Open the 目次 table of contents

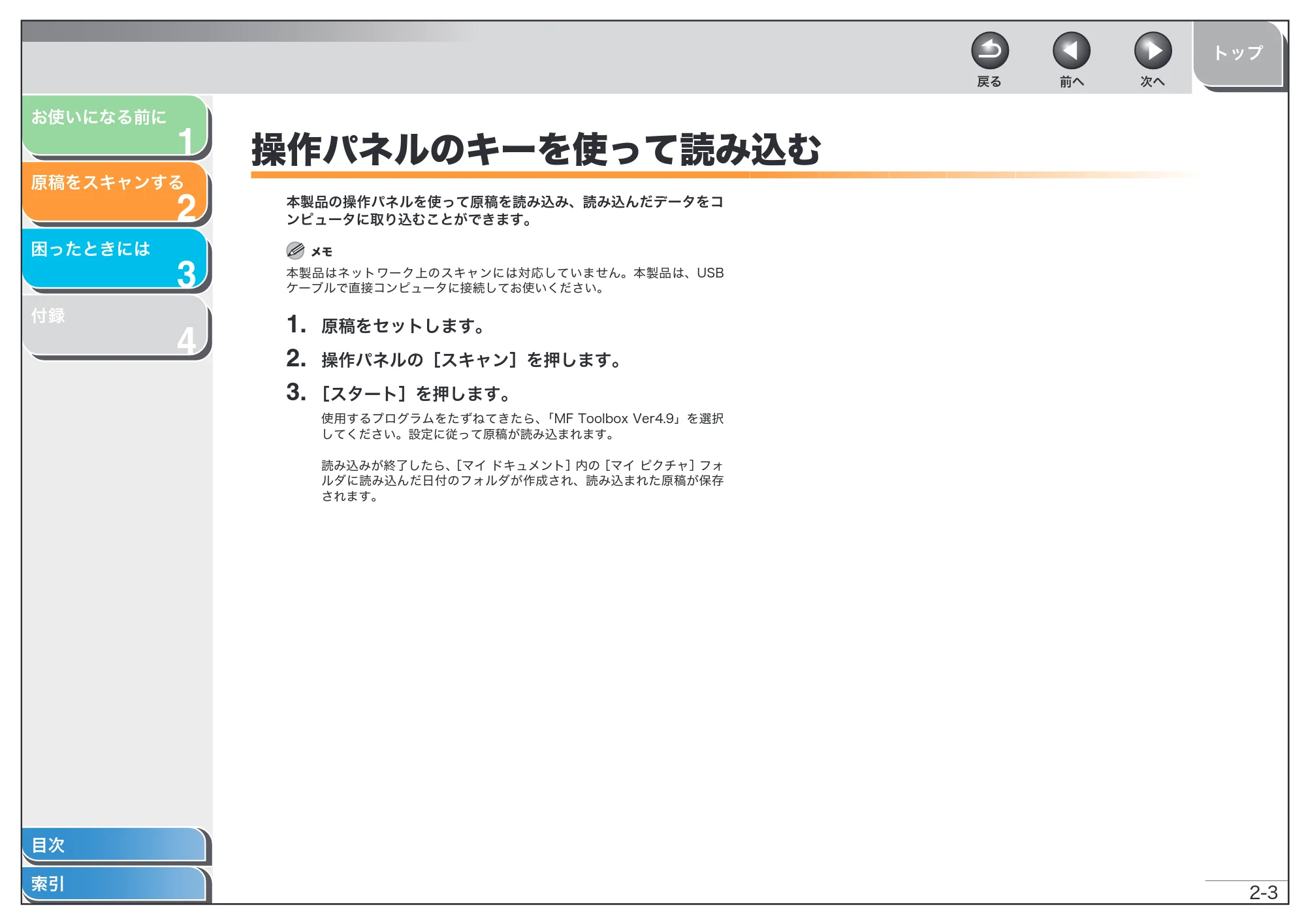114,844
